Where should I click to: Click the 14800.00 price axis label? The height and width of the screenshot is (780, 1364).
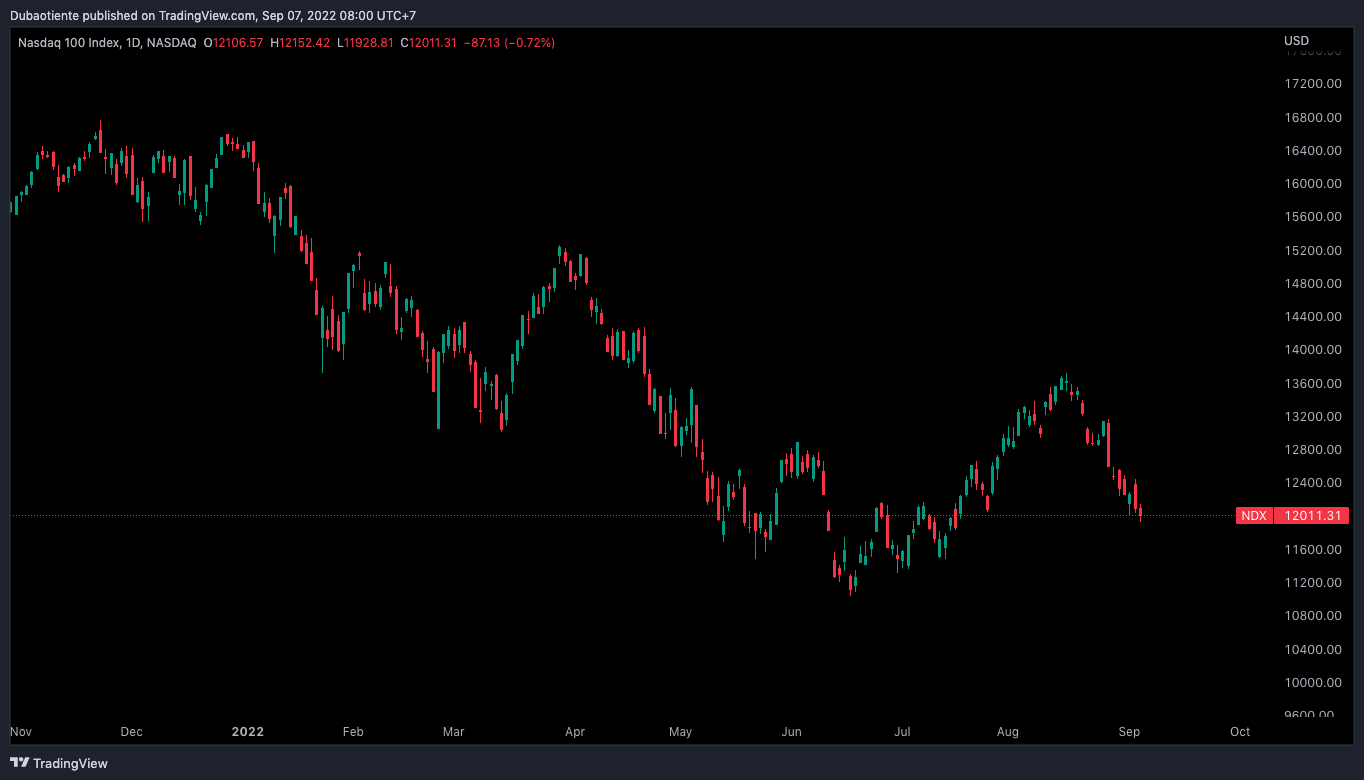(1313, 283)
